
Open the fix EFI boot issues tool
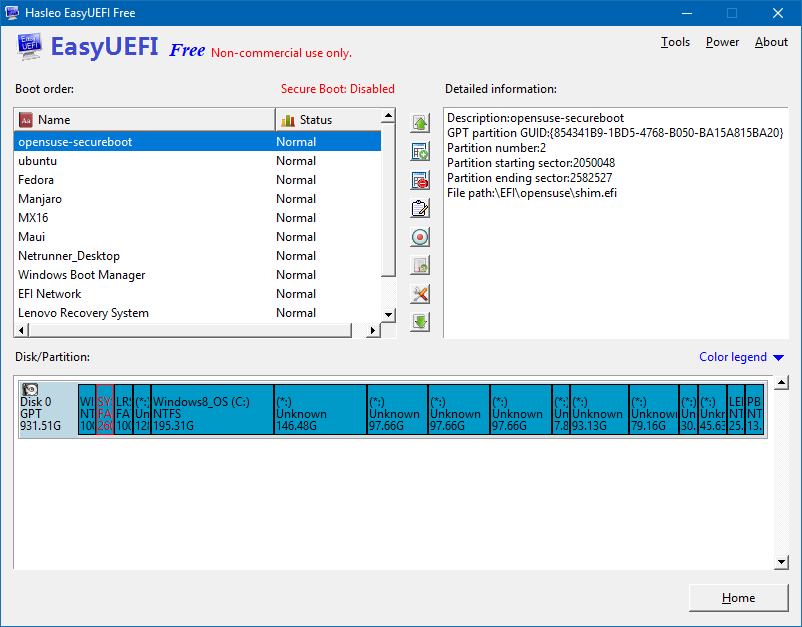420,293
